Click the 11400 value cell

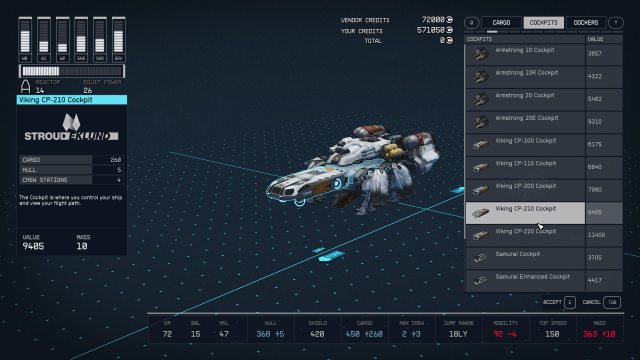(x=604, y=235)
